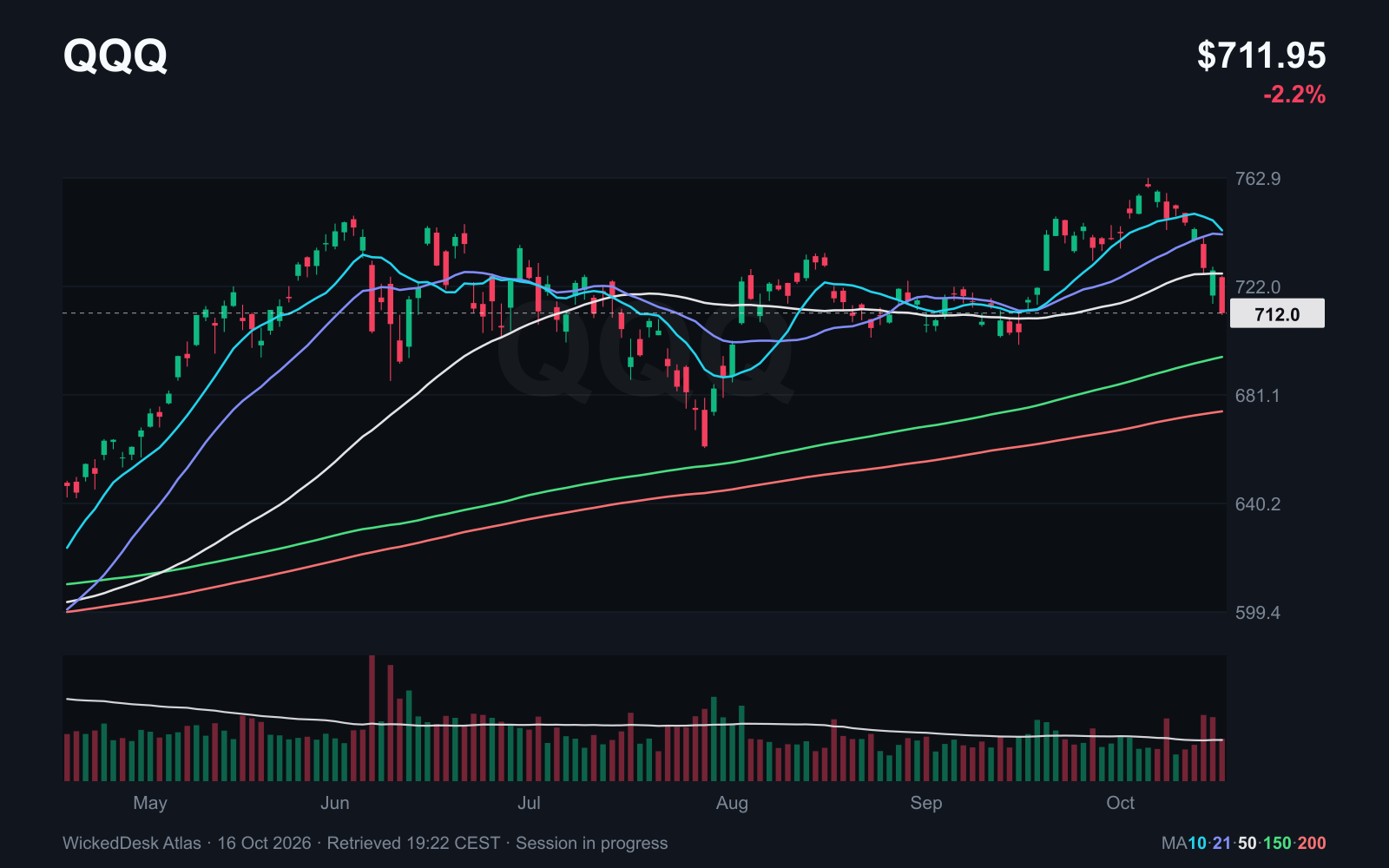Image resolution: width=1389 pixels, height=868 pixels.
Task: Click the Retrieved 19:22 CEST timestamp
Action: coord(413,843)
